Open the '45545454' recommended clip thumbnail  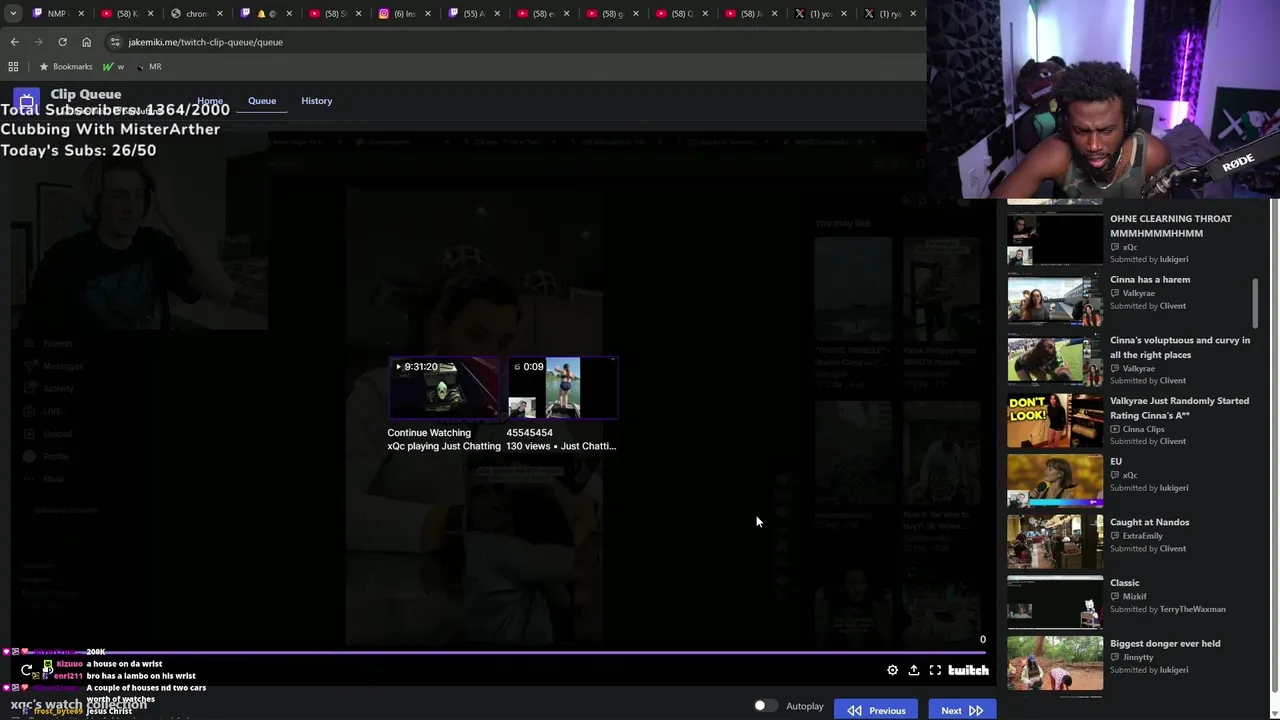click(563, 388)
